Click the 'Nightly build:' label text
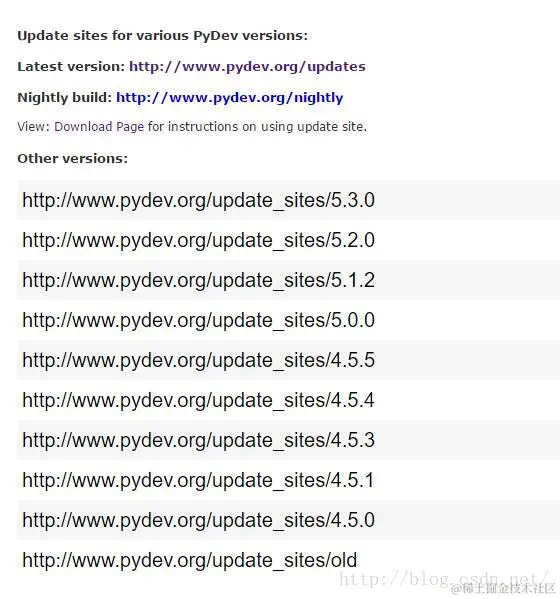Image resolution: width=560 pixels, height=599 pixels. [x=65, y=98]
